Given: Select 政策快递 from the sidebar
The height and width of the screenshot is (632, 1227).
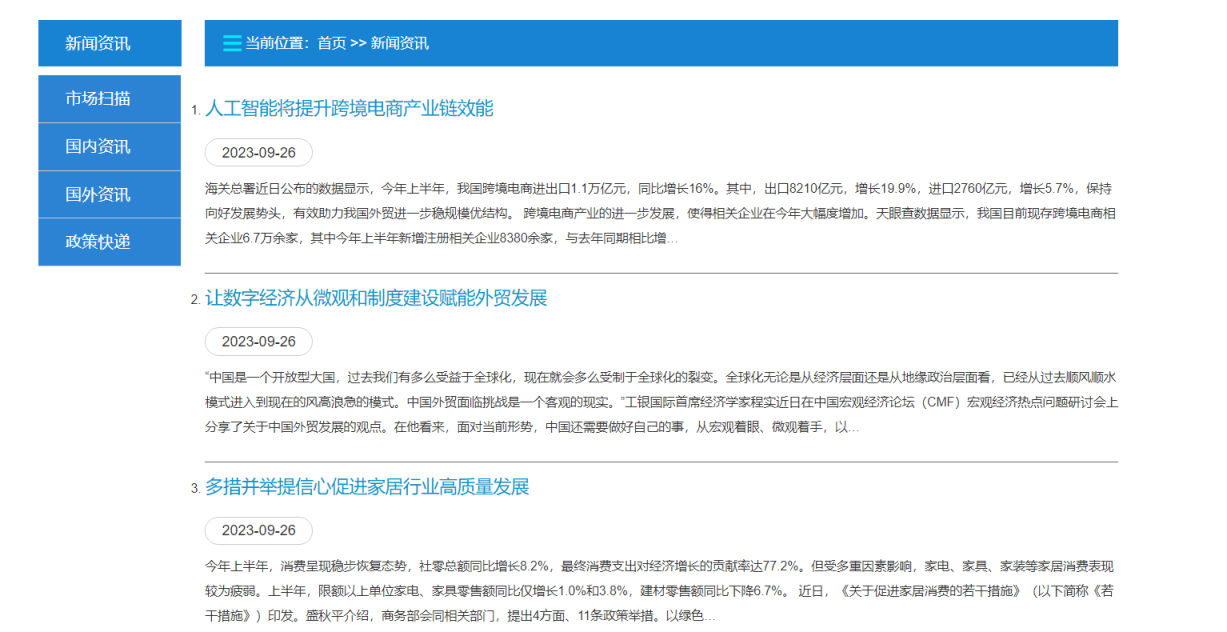Looking at the screenshot, I should [x=98, y=242].
